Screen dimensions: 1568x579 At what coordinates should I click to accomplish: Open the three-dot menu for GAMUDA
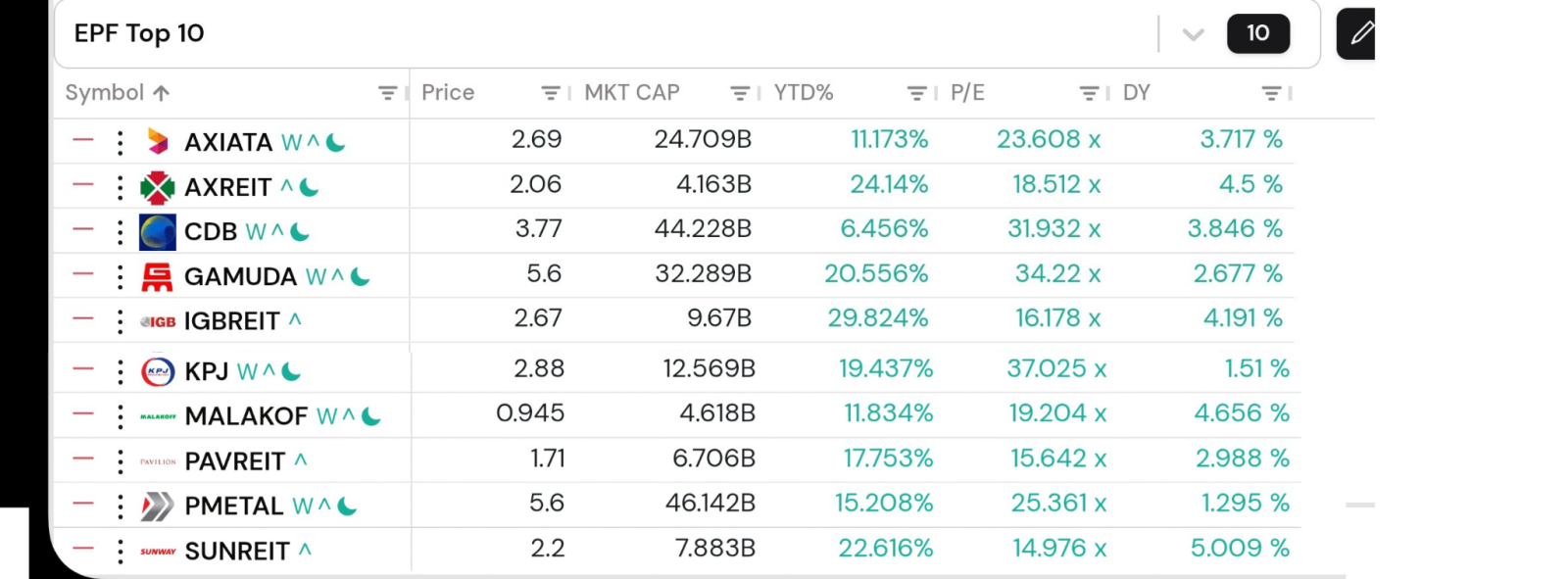(x=121, y=277)
